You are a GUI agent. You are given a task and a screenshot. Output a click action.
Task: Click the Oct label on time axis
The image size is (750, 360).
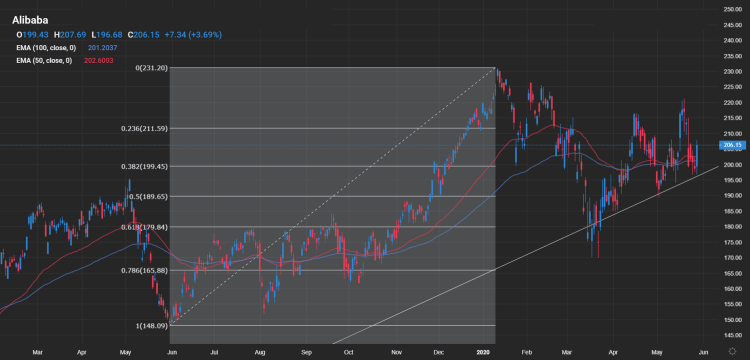349,352
